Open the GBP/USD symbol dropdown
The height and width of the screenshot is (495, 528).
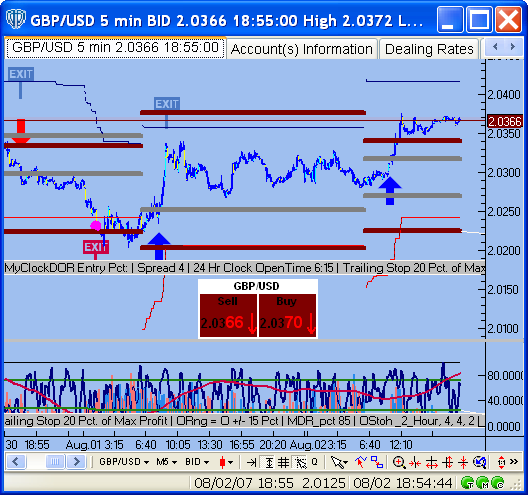tap(124, 462)
